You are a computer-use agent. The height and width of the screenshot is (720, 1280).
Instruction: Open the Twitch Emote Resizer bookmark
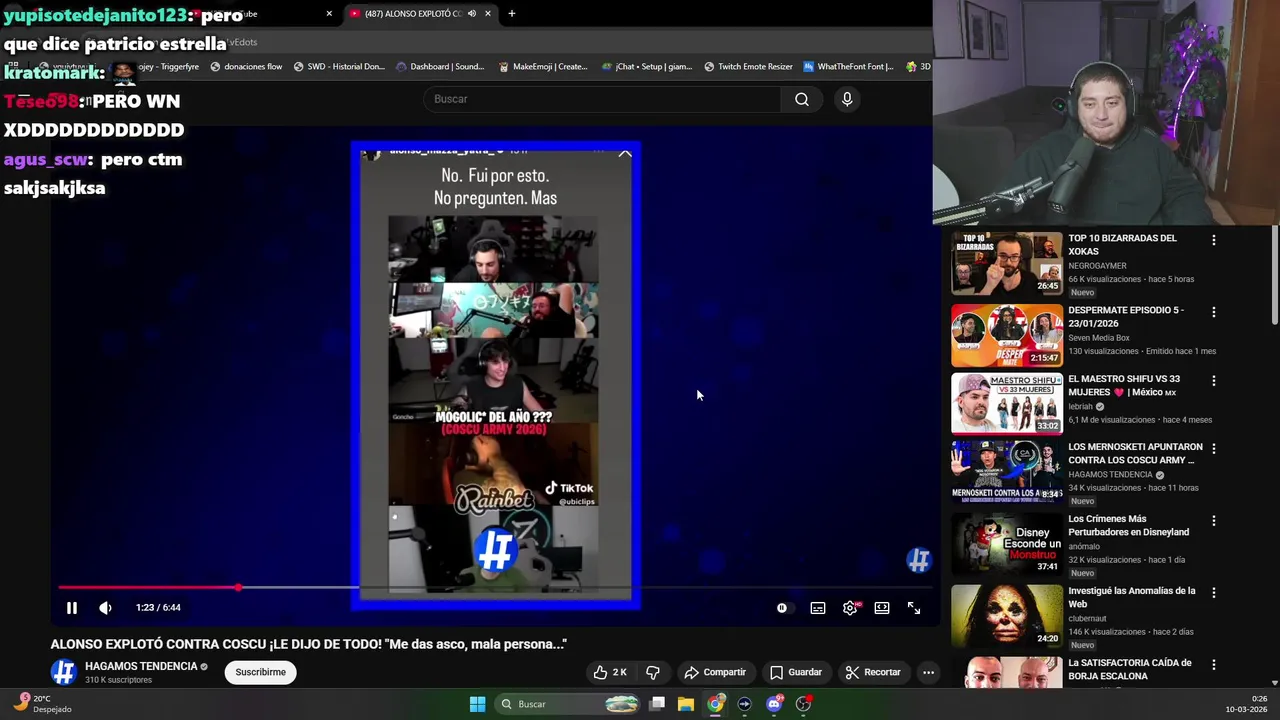pyautogui.click(x=748, y=67)
